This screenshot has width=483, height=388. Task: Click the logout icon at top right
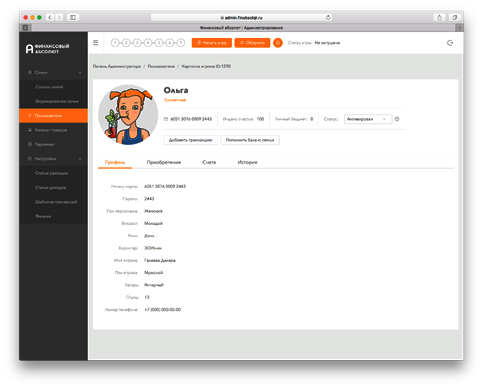(450, 43)
